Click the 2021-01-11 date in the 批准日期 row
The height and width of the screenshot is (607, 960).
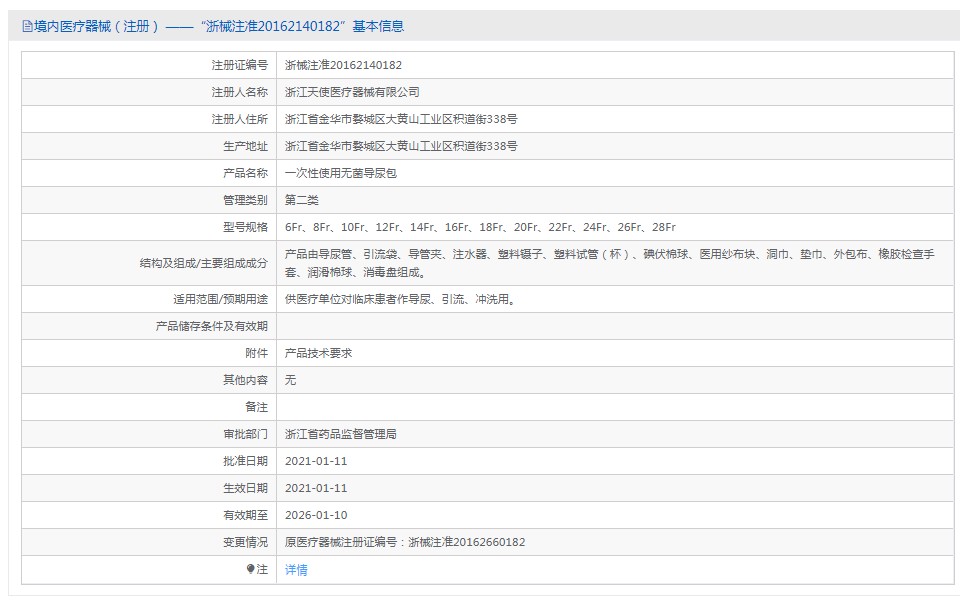pyautogui.click(x=316, y=461)
